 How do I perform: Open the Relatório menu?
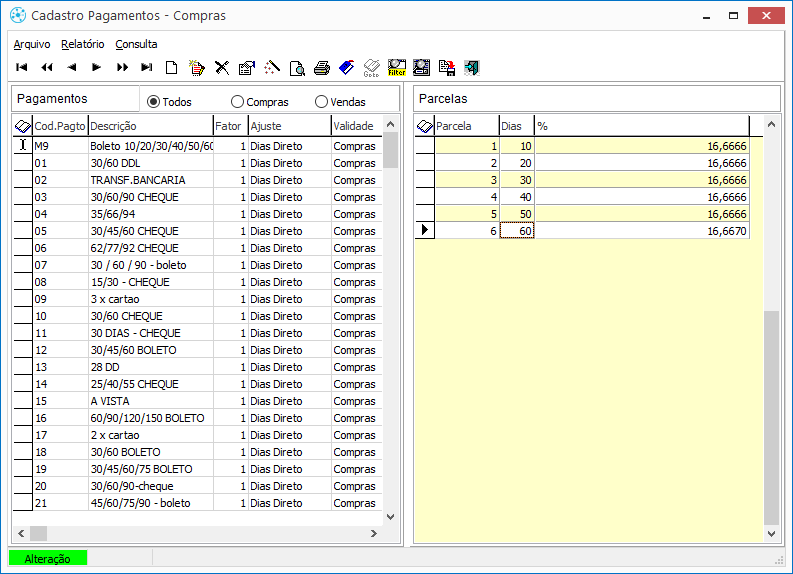[82, 44]
